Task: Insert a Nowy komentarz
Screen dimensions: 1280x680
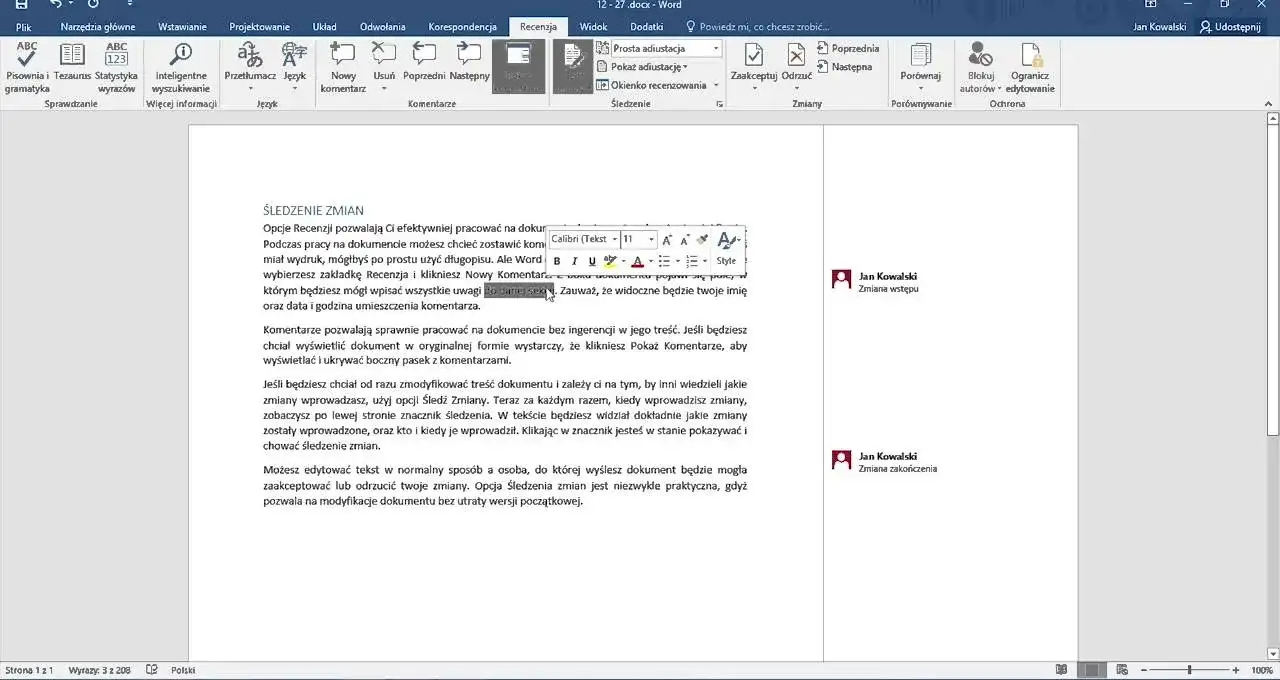Action: point(342,68)
